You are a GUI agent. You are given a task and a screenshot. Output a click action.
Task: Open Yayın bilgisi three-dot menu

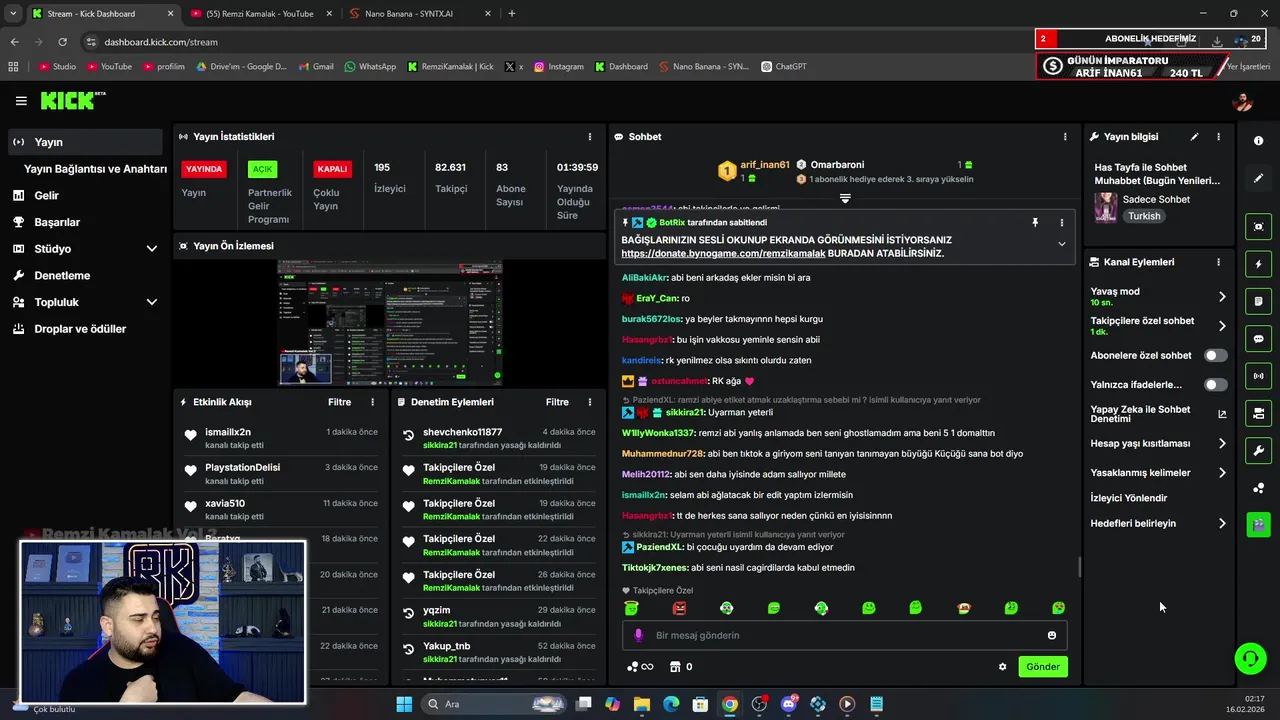click(1218, 137)
